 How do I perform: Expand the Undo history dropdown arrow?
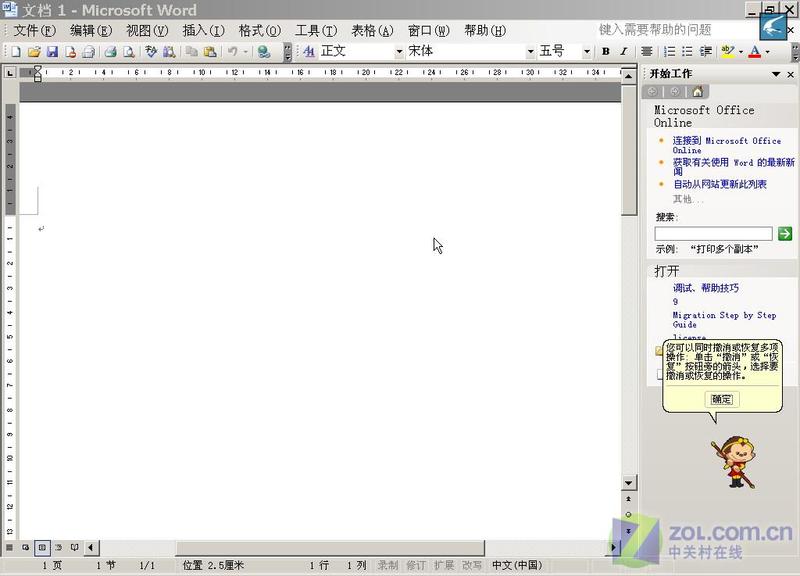(x=245, y=52)
